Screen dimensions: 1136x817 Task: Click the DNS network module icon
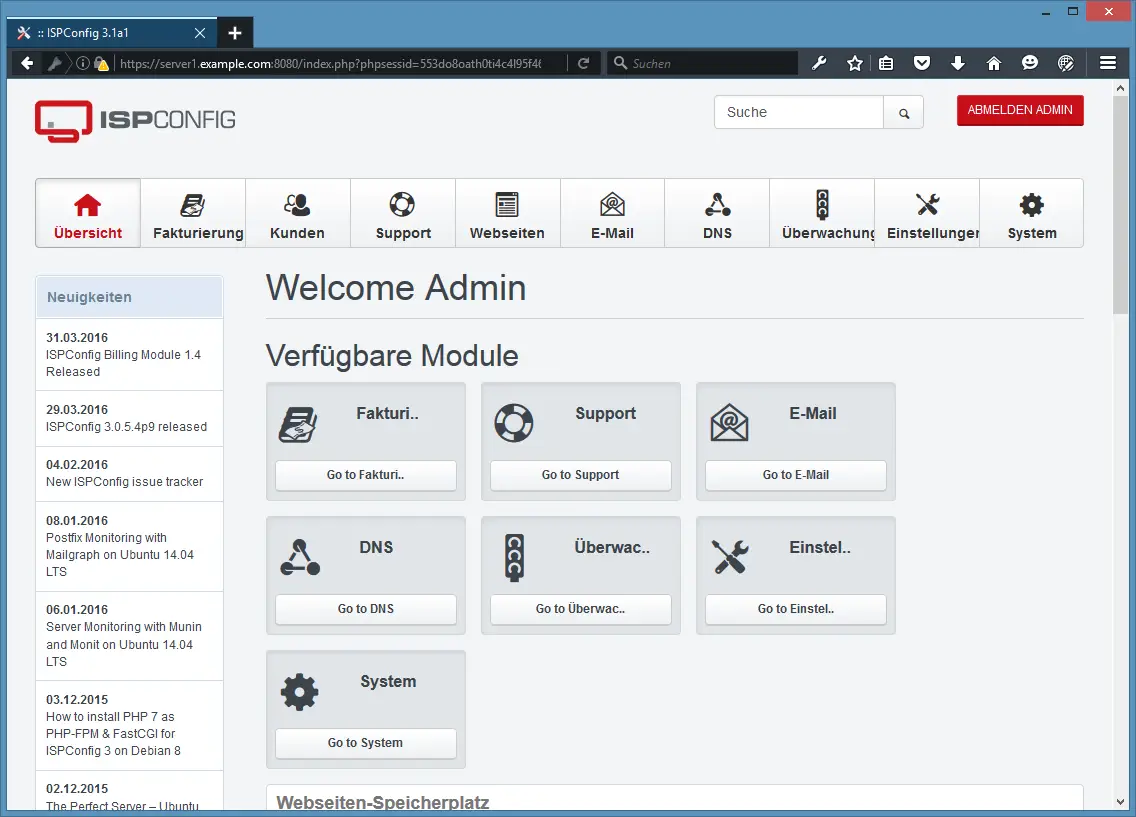(x=300, y=557)
